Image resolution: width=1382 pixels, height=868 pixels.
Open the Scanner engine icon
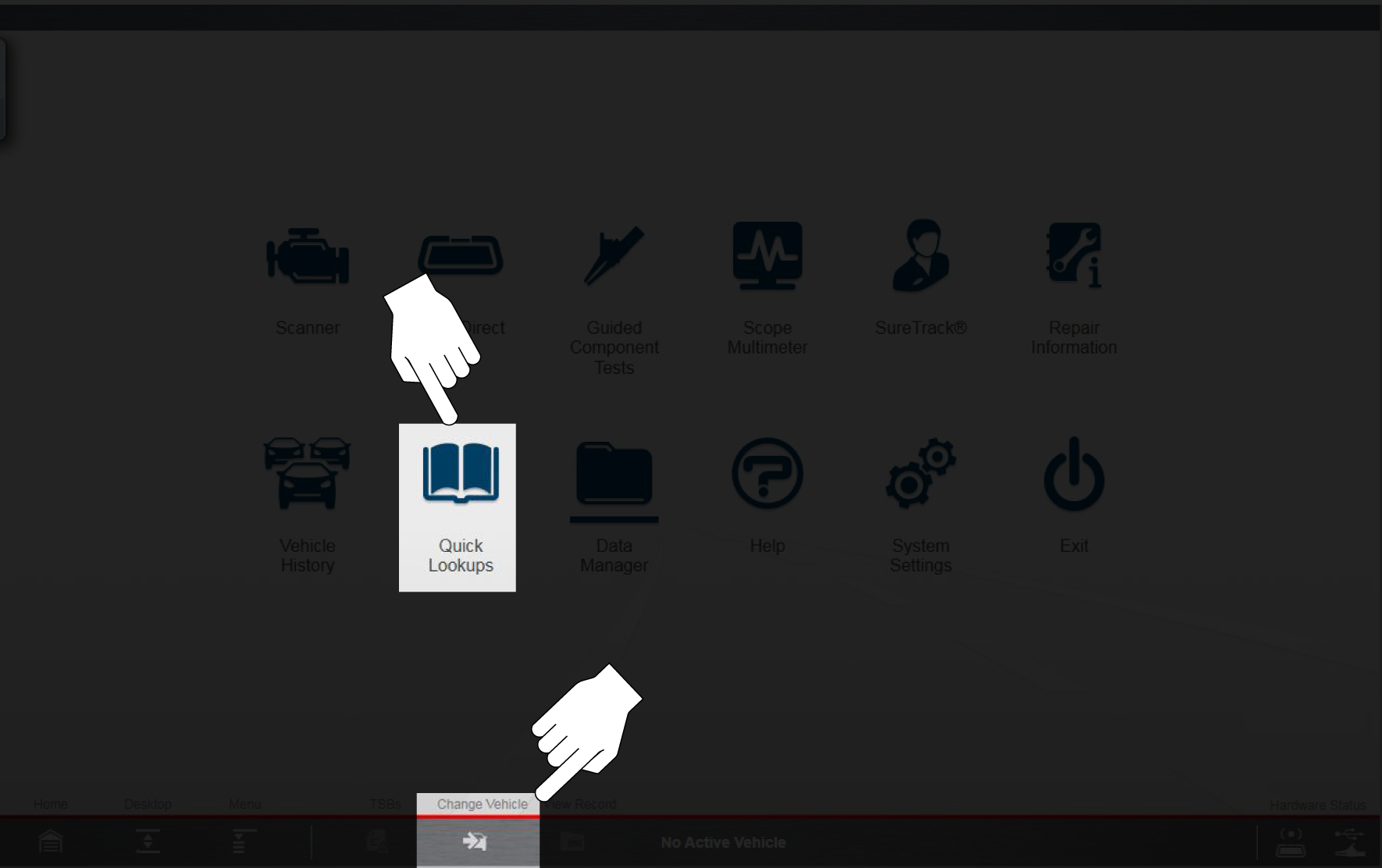(308, 256)
